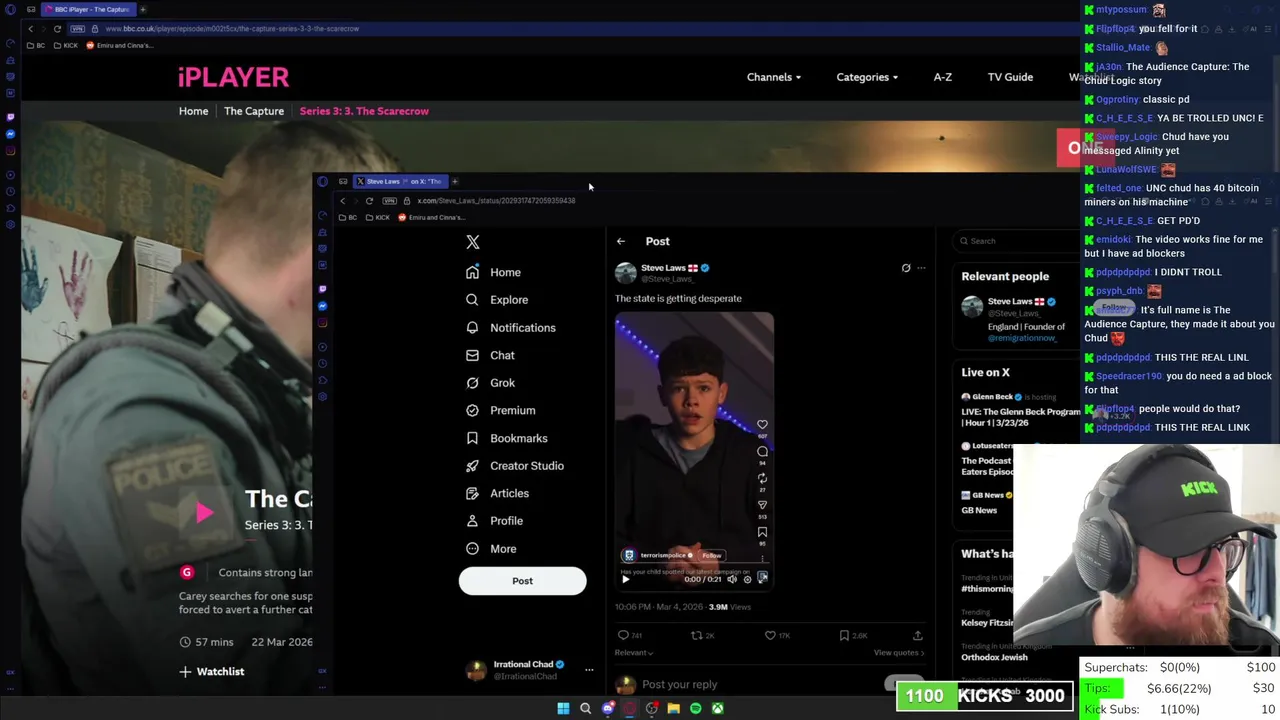The width and height of the screenshot is (1280, 720).
Task: Click the share upload icon on the tweet
Action: [918, 635]
